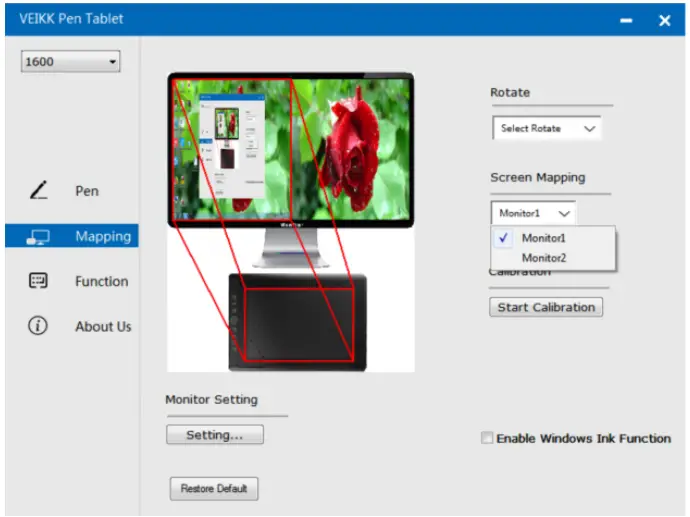The height and width of the screenshot is (517, 690).
Task: Collapse the Monitor1 screen mapping combo box
Action: click(533, 213)
